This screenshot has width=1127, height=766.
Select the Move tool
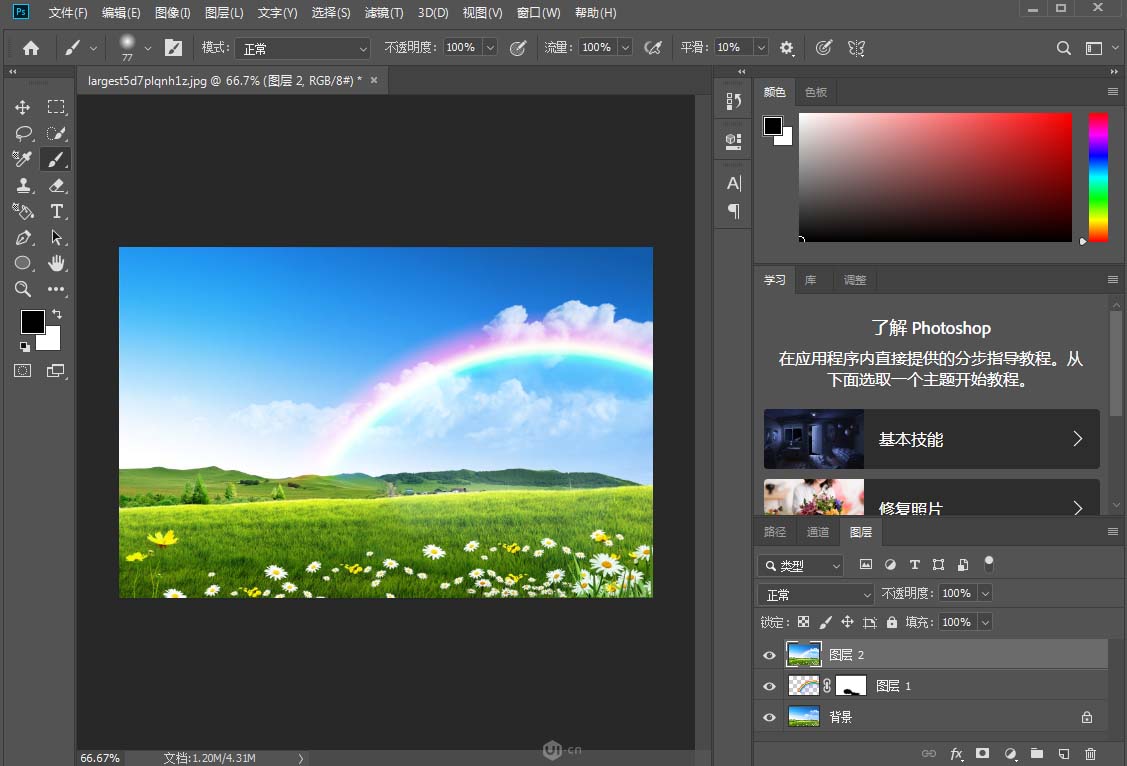[x=23, y=107]
